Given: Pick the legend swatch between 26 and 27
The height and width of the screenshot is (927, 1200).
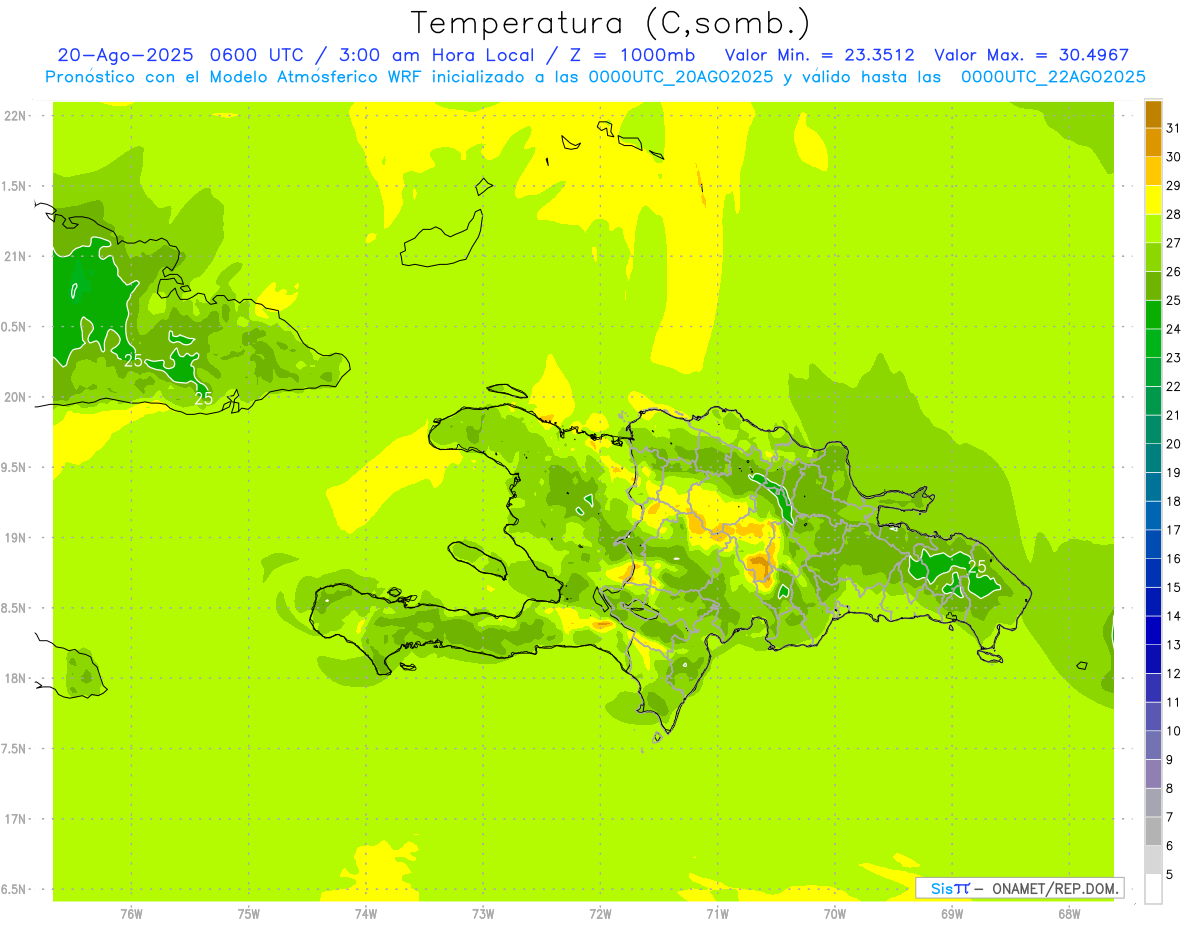Looking at the screenshot, I should (1153, 257).
